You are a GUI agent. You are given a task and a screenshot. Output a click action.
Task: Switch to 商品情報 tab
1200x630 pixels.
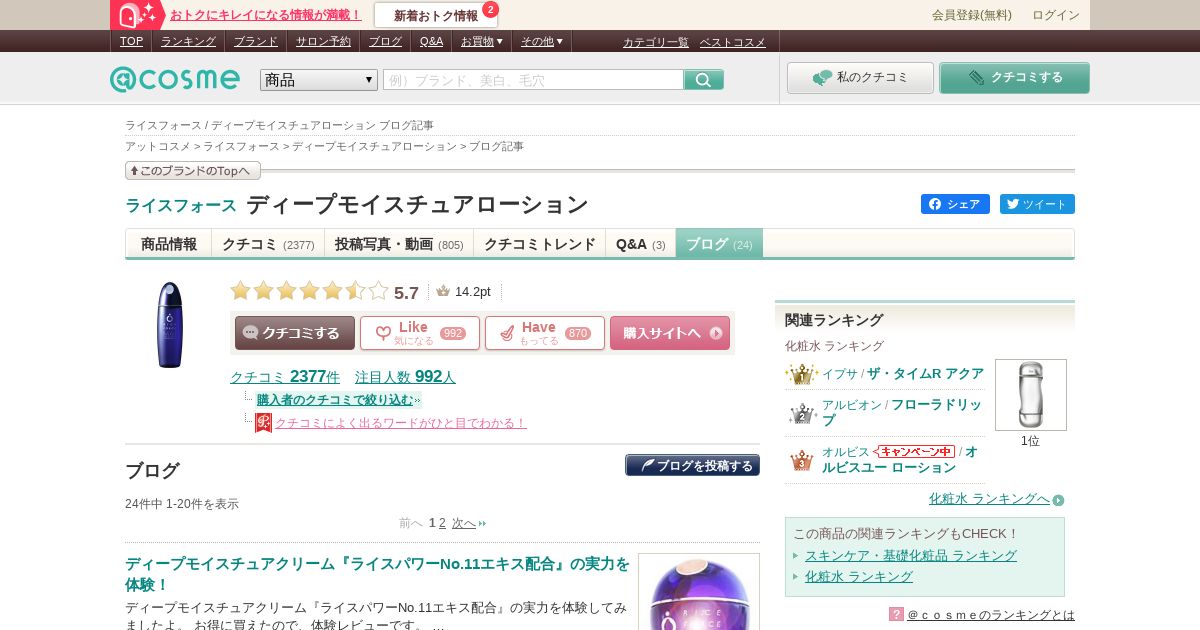pyautogui.click(x=169, y=244)
